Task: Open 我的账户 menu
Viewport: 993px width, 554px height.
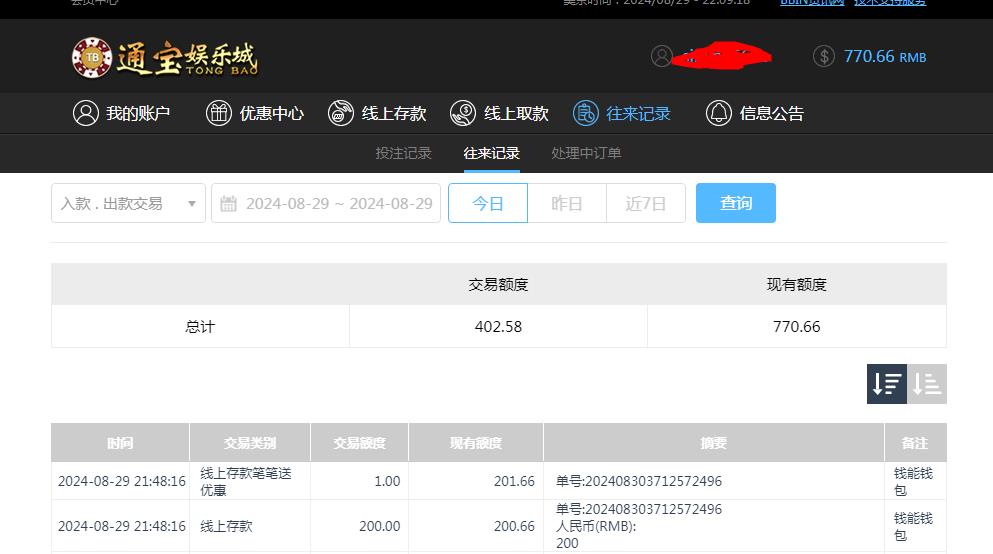Action: point(122,113)
